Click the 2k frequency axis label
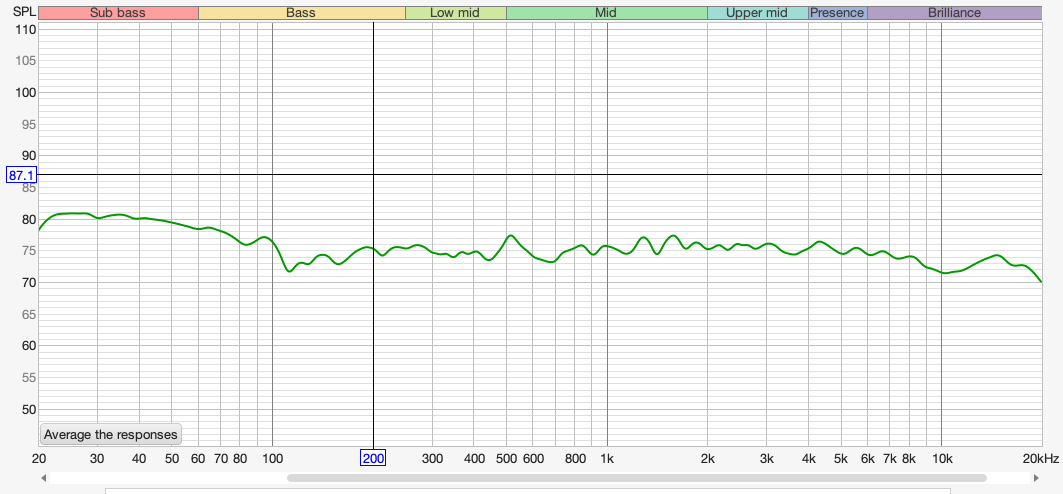Viewport: 1063px width, 494px height. click(x=707, y=459)
